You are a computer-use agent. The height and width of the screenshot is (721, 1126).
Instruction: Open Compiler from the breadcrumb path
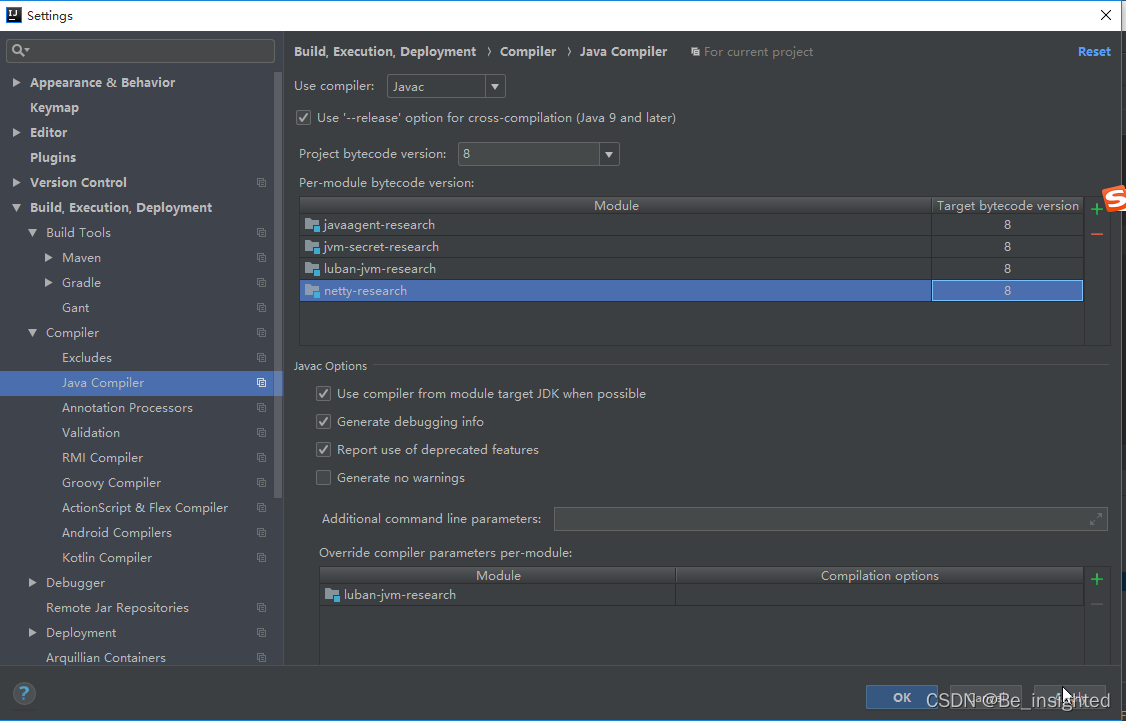click(528, 51)
